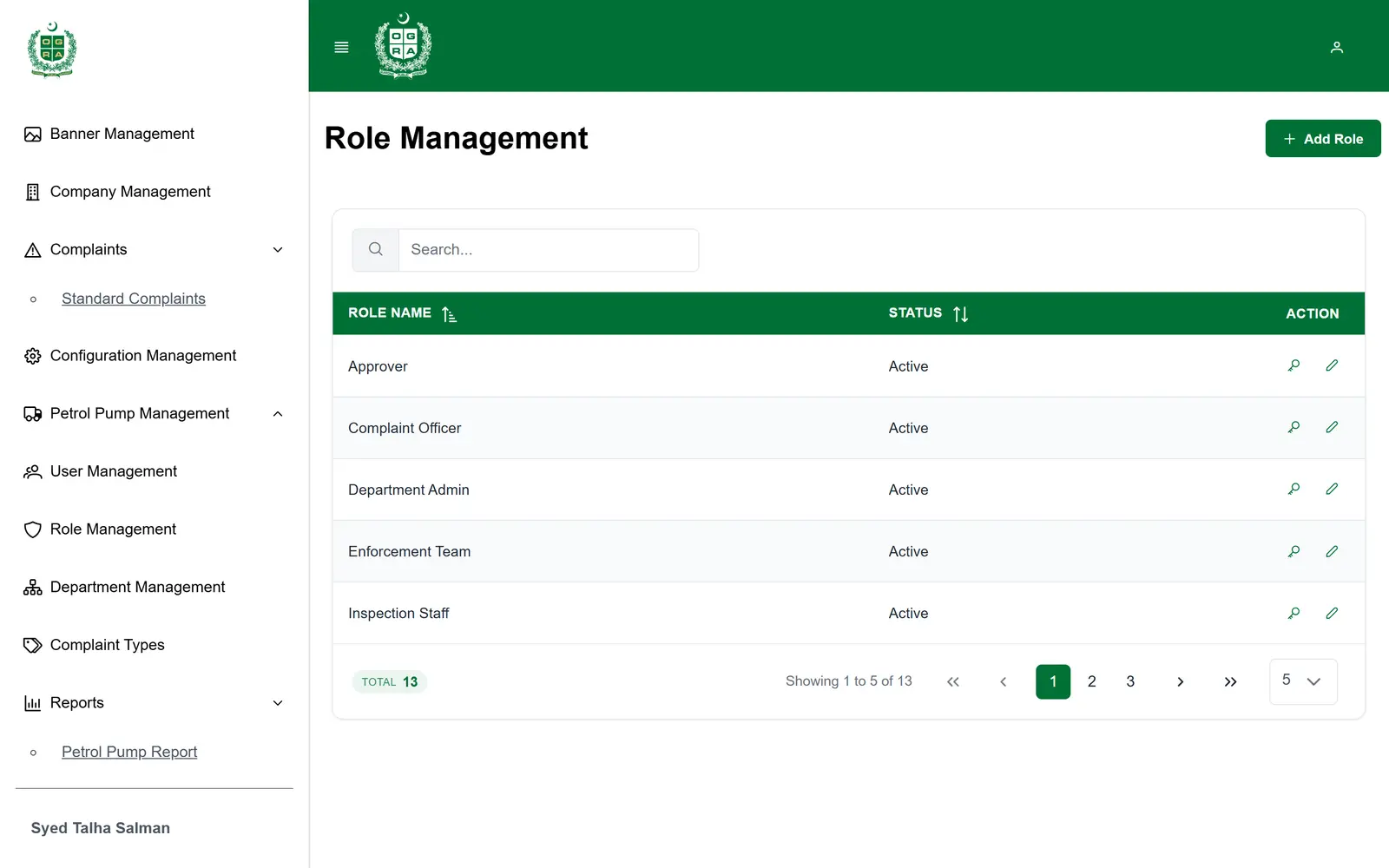This screenshot has height=868, width=1389.
Task: View permissions key icon for Approver
Action: 1294,365
